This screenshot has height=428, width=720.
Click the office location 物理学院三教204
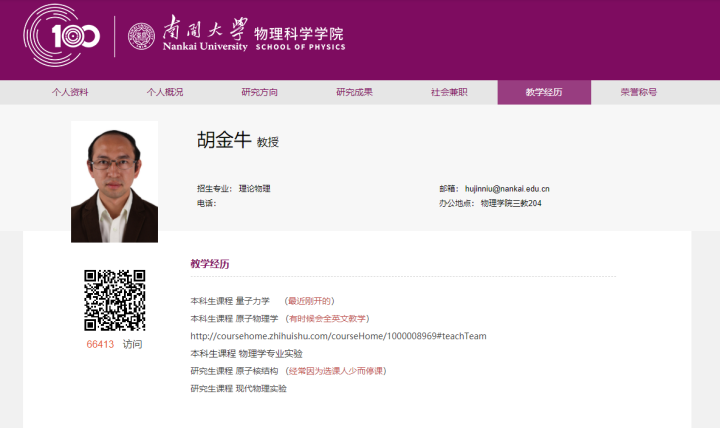pos(511,203)
